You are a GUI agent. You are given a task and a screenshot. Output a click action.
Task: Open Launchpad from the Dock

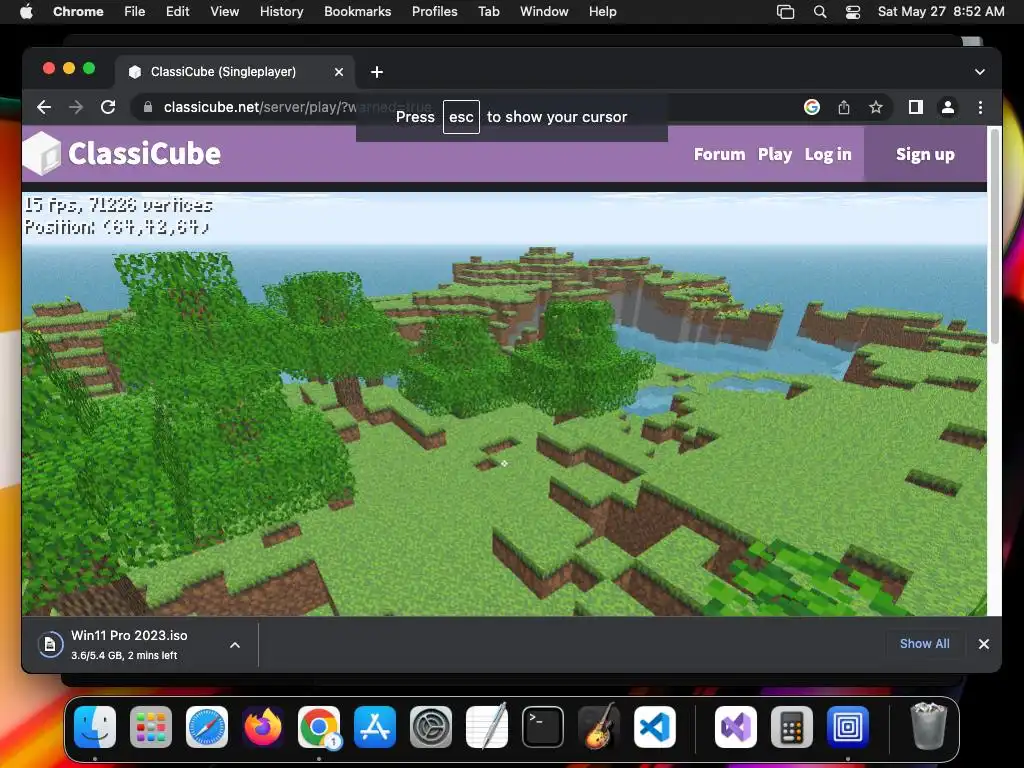click(x=151, y=727)
